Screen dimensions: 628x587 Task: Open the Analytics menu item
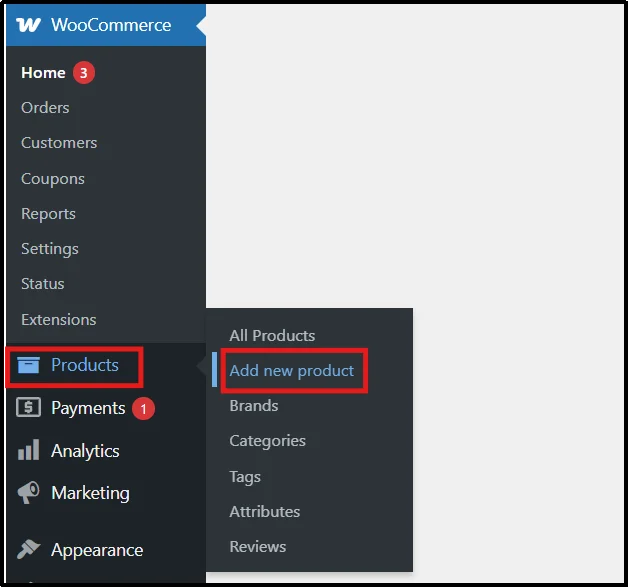coord(85,451)
